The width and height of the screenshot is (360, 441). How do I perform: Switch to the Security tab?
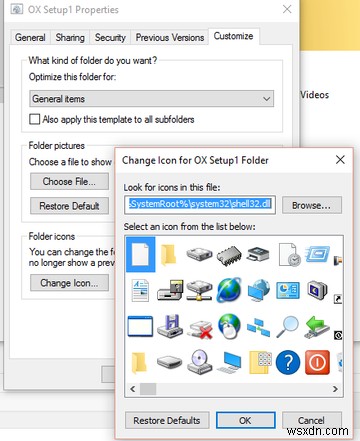[110, 37]
